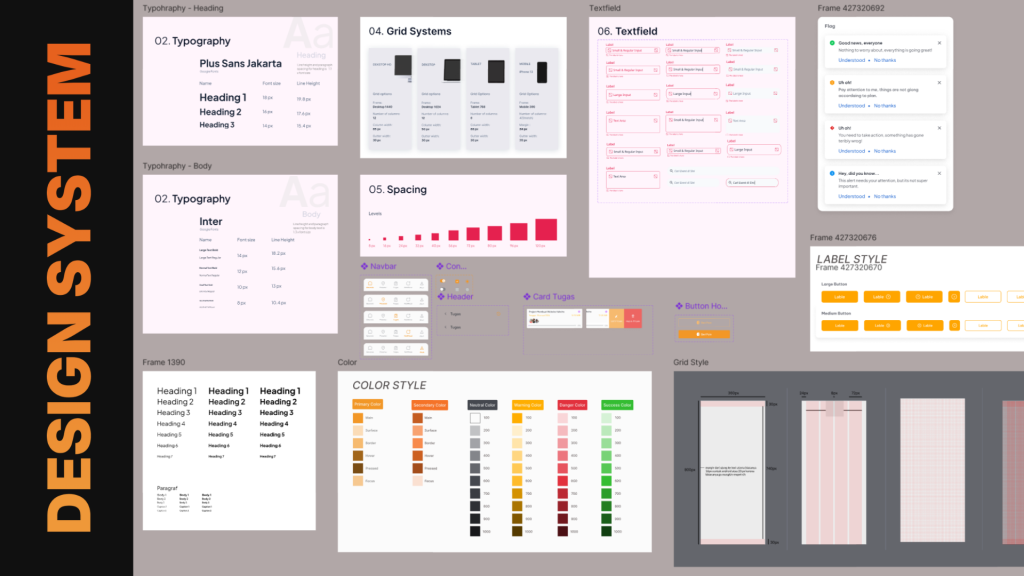Click the blue info flag icon
The width and height of the screenshot is (1024, 576).
pos(832,173)
